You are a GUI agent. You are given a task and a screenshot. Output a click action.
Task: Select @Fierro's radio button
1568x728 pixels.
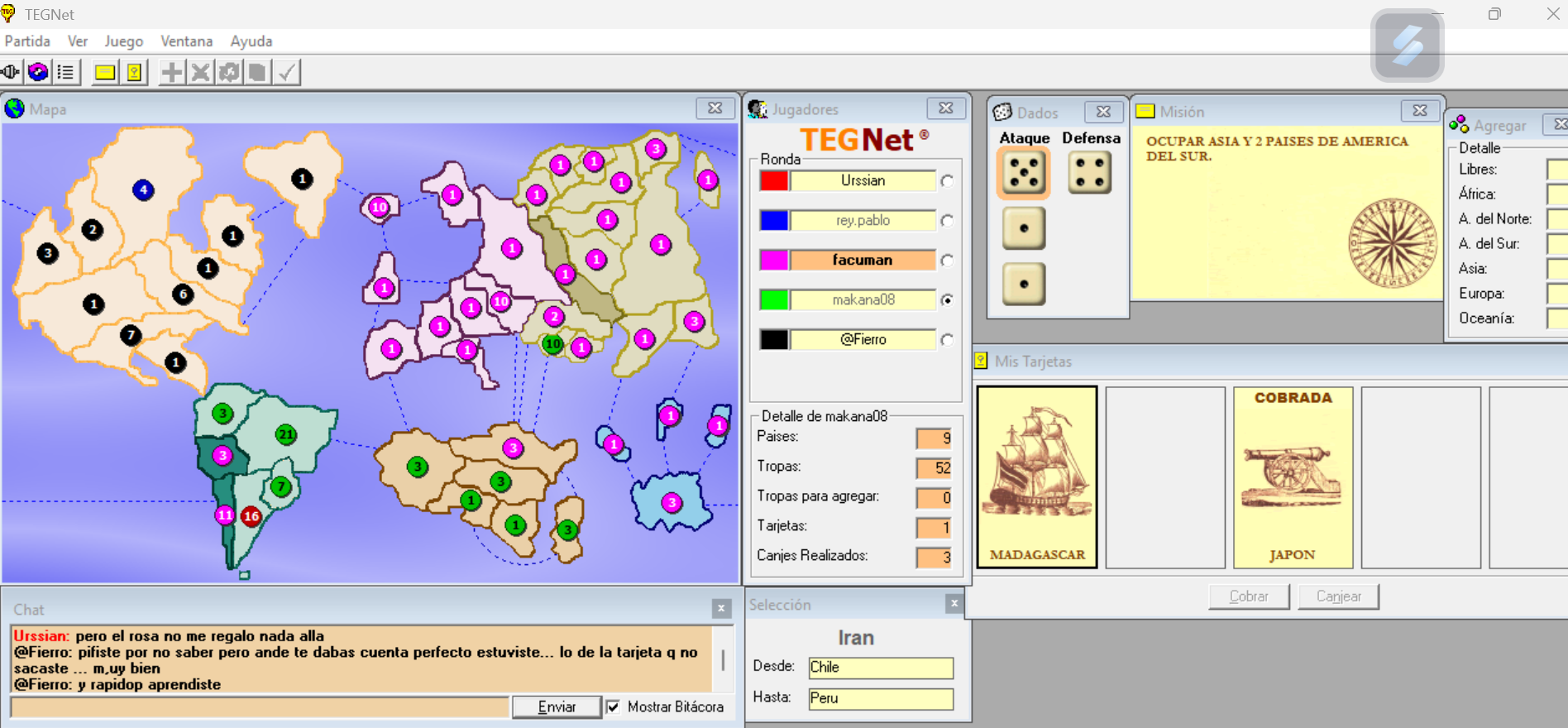(947, 339)
